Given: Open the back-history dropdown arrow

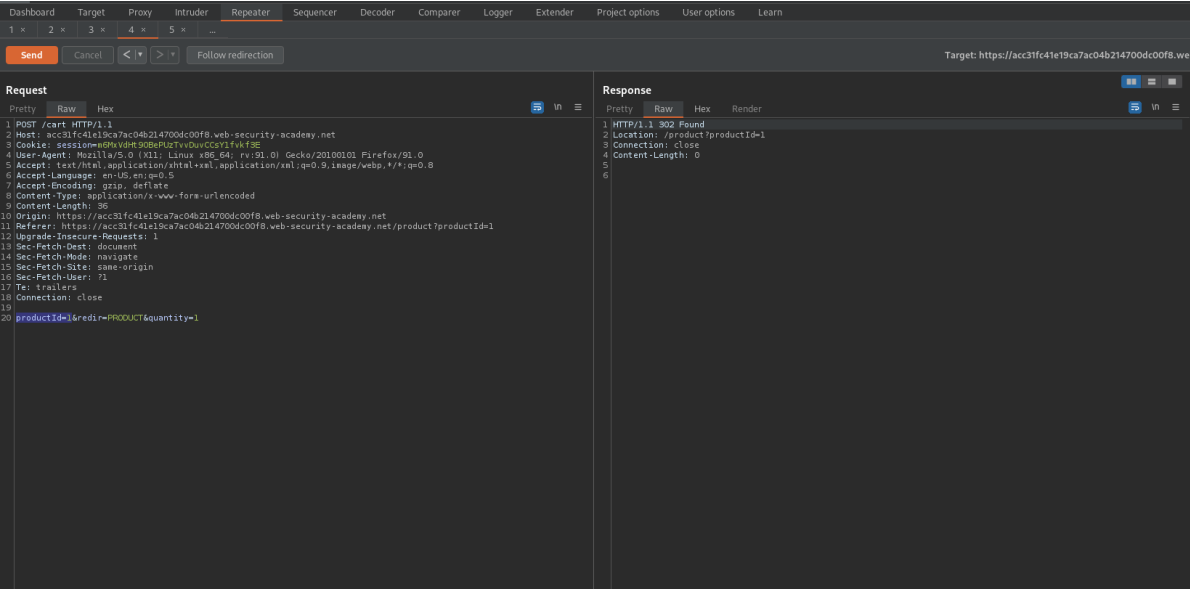Looking at the screenshot, I should (x=140, y=55).
